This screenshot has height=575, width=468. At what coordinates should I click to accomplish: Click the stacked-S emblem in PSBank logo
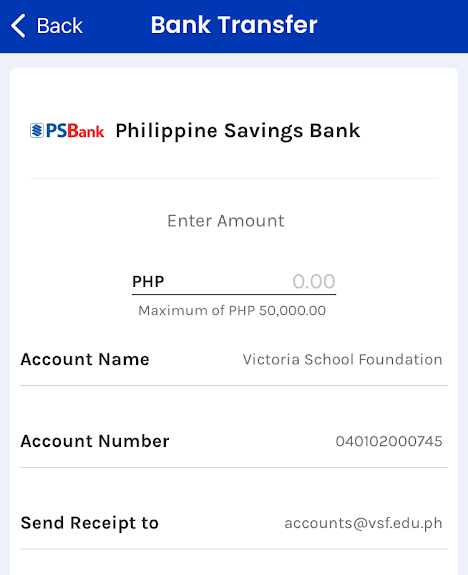[37, 131]
